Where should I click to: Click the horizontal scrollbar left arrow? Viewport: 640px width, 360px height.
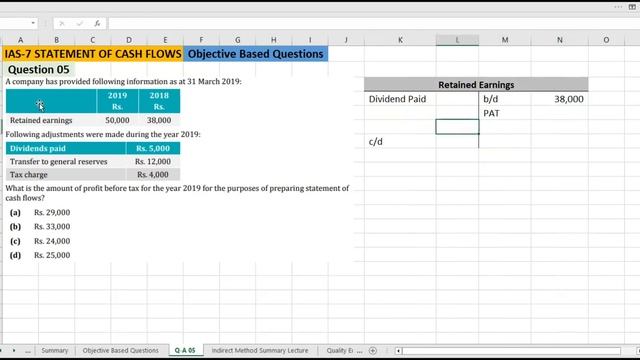(398, 351)
